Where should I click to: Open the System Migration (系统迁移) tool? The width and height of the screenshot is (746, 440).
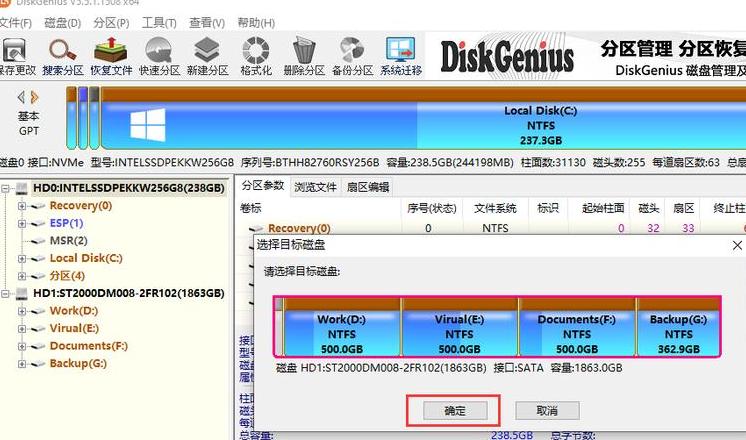tap(401, 51)
